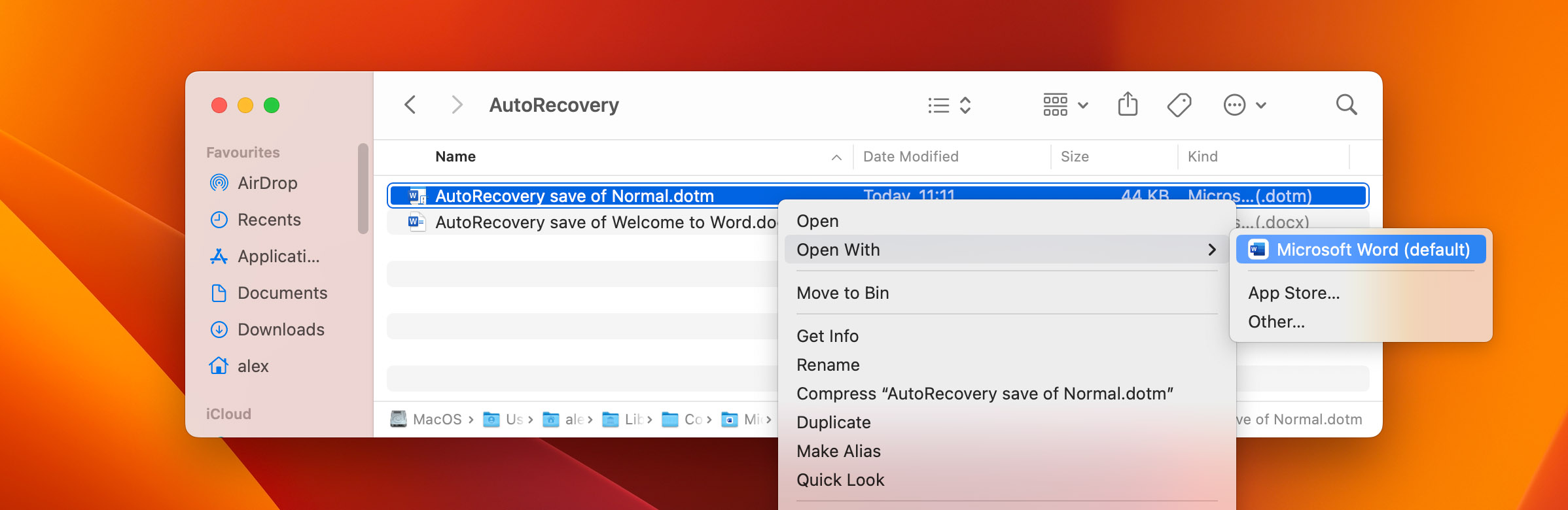The height and width of the screenshot is (510, 1568).
Task: Open Applications in the sidebar
Action: click(x=278, y=256)
